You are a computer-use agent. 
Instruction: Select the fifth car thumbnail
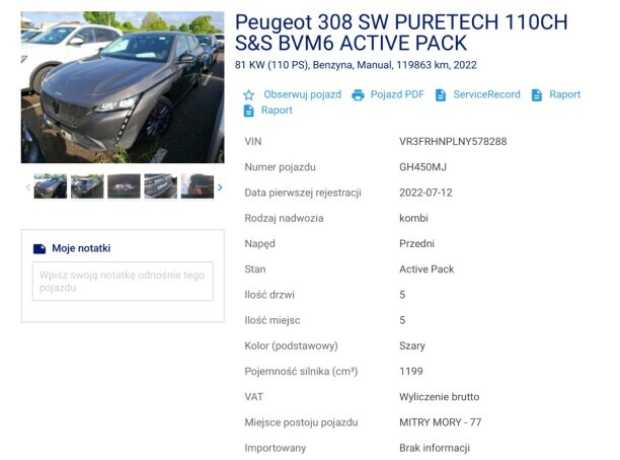pos(197,186)
